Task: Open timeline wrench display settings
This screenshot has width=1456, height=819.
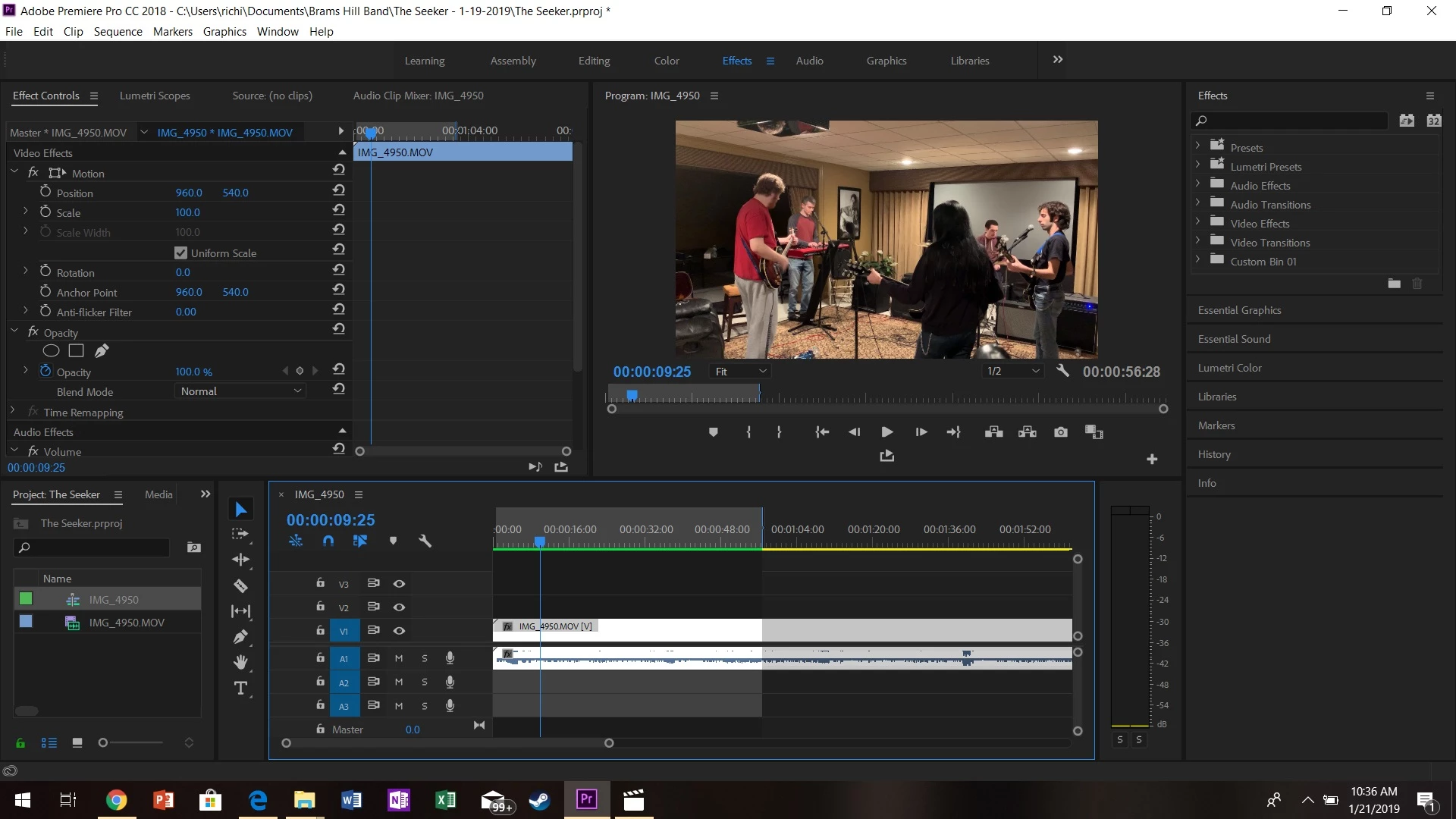Action: click(425, 541)
